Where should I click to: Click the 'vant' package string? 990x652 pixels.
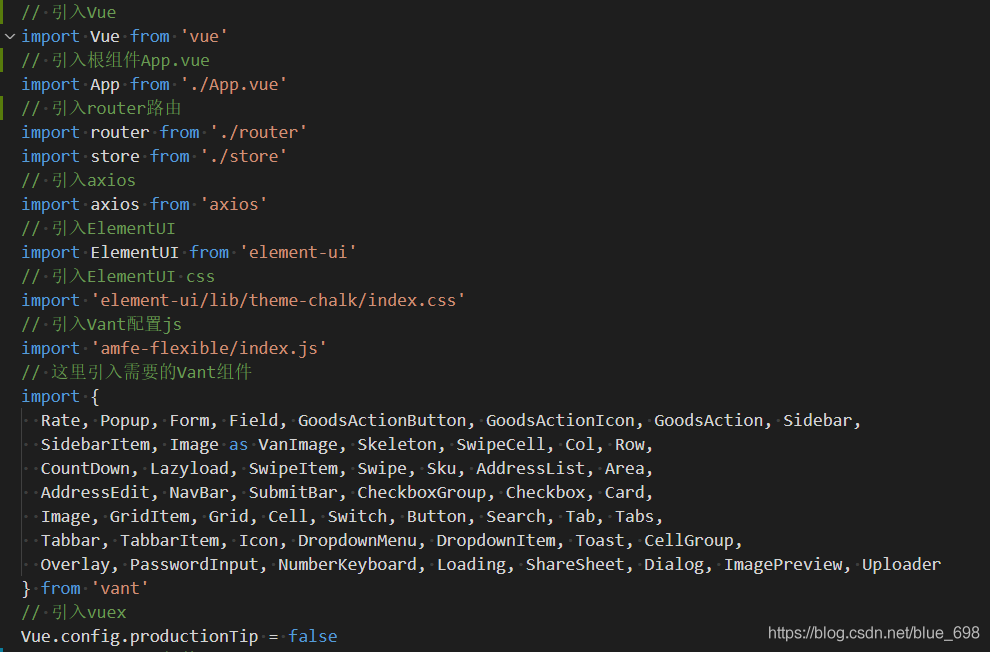(120, 588)
